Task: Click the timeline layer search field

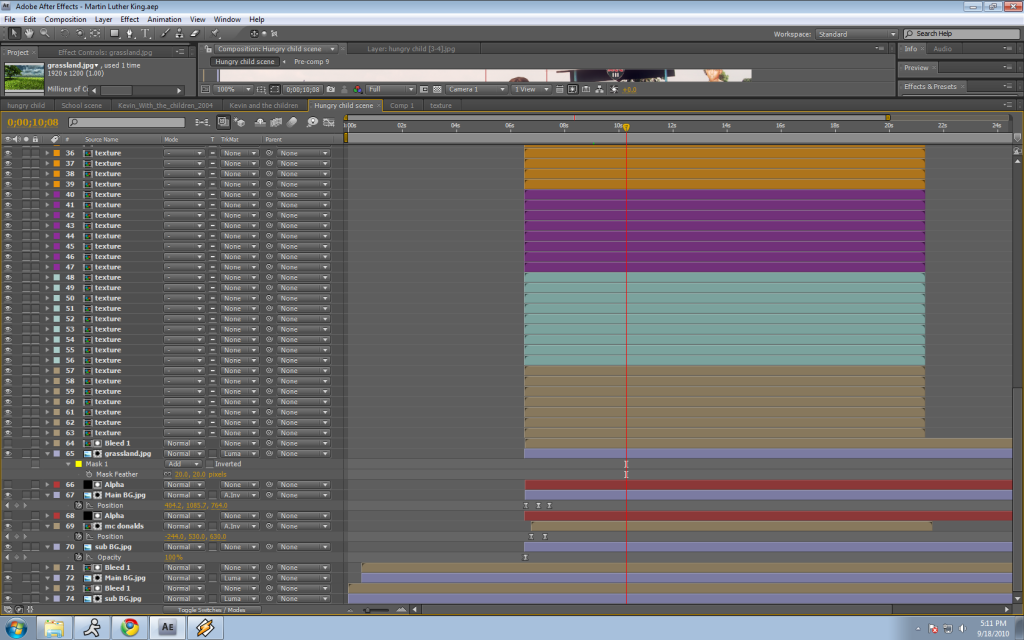Action: pyautogui.click(x=128, y=122)
